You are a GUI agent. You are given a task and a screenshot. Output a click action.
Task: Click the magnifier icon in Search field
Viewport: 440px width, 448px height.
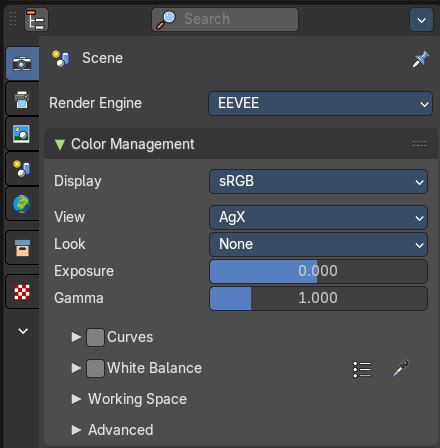(166, 20)
